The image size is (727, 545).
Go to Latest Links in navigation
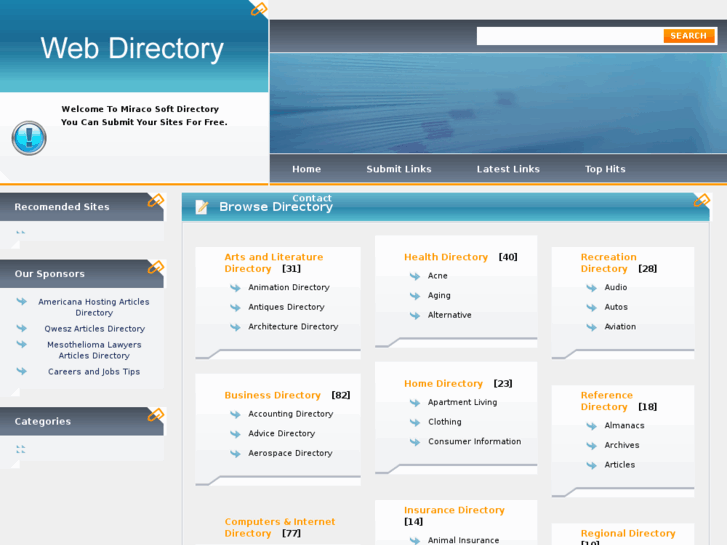coord(508,169)
